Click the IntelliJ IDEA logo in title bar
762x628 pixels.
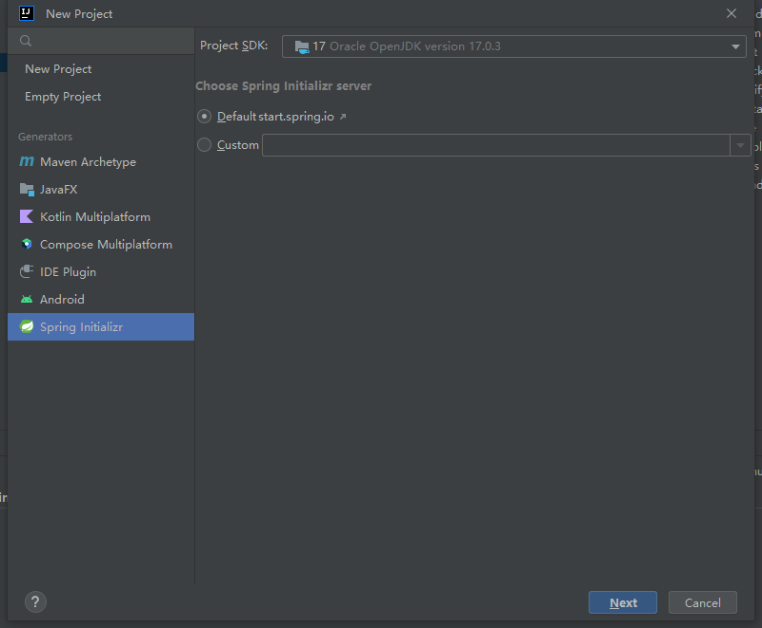pyautogui.click(x=26, y=14)
